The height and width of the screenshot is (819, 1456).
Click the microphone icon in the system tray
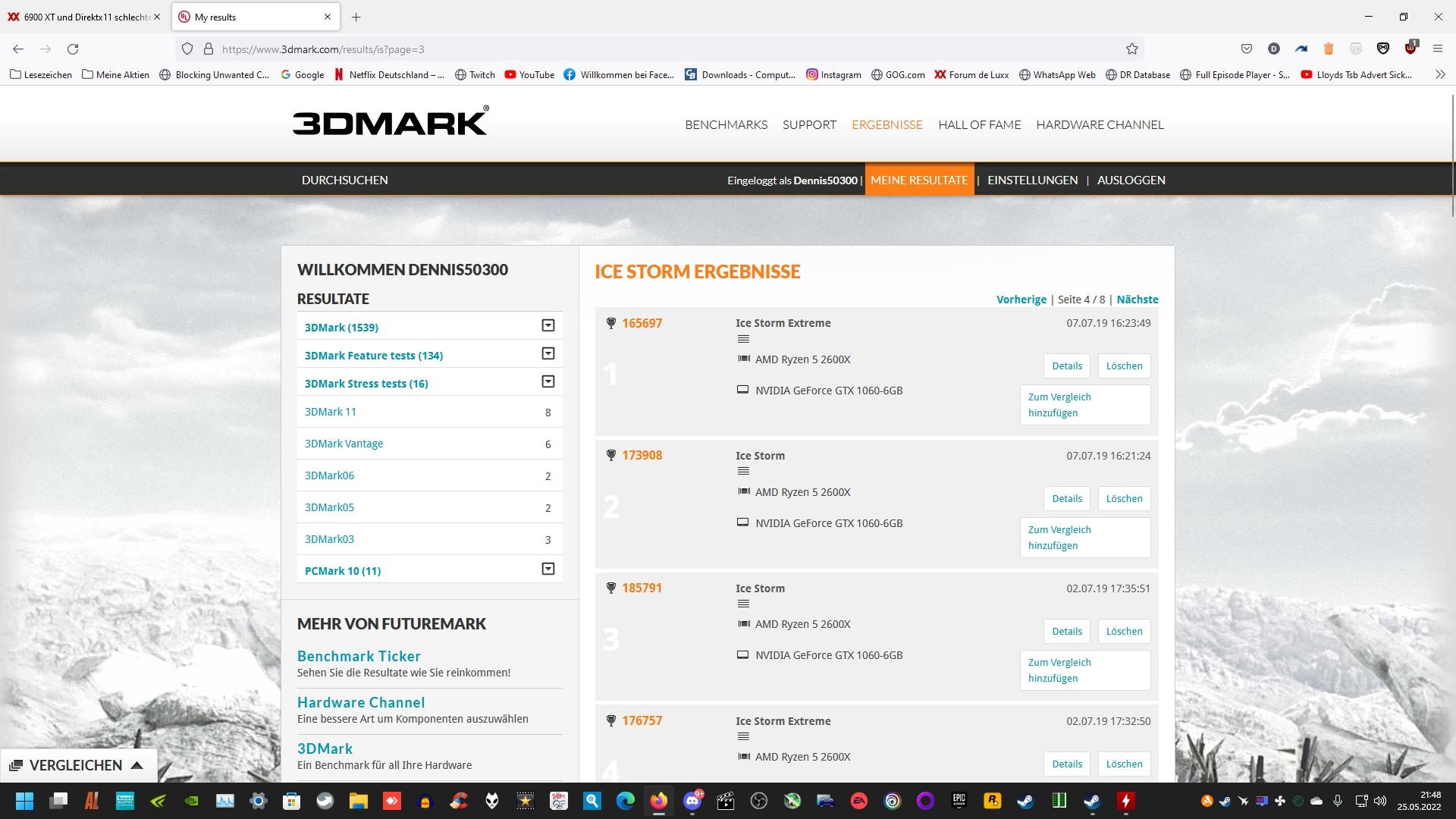[1338, 801]
